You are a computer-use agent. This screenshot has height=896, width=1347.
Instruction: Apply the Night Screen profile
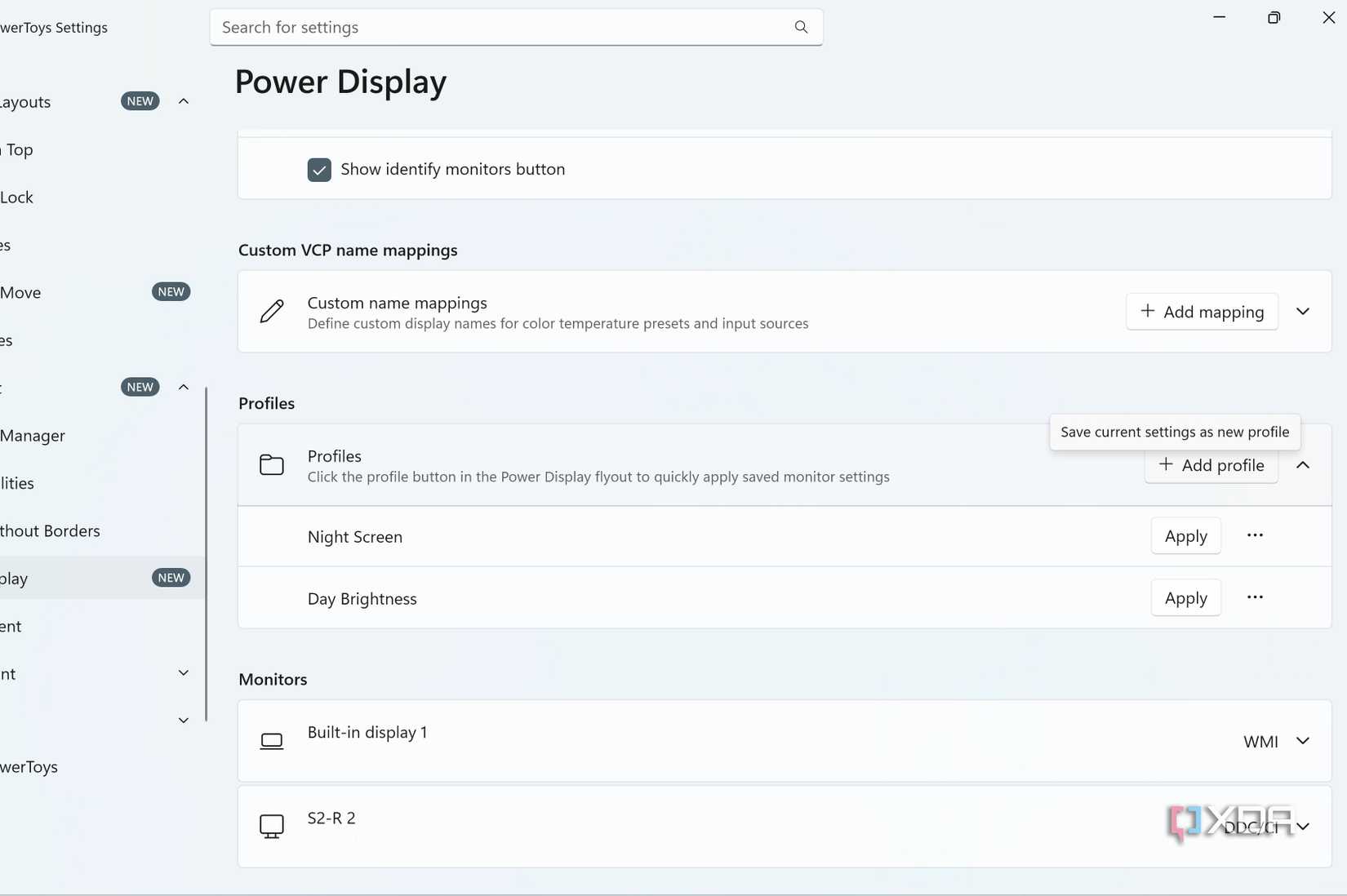[1186, 535]
